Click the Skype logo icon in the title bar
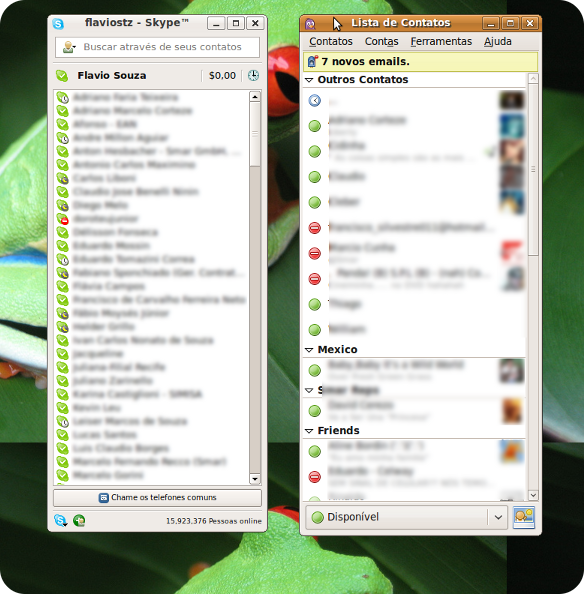Viewport: 584px width, 594px height. click(x=58, y=23)
